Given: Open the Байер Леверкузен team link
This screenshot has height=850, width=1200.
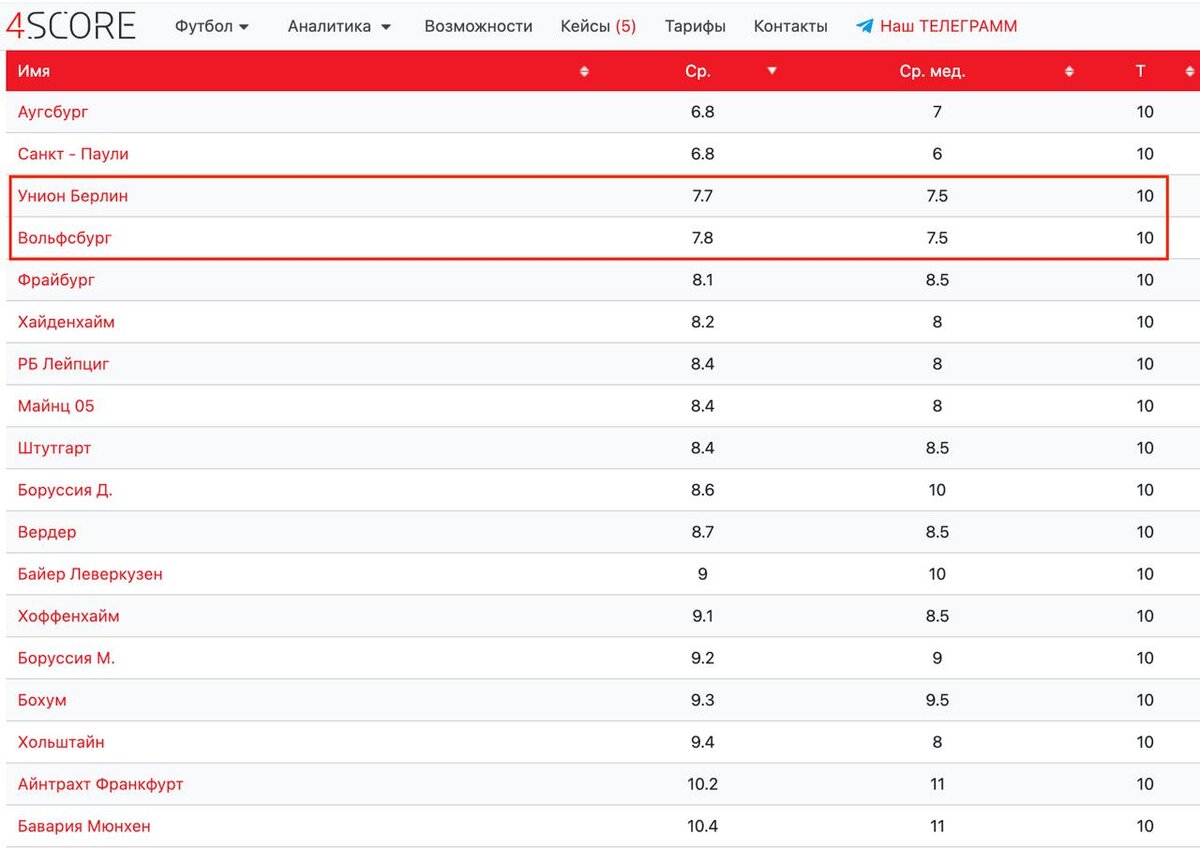Looking at the screenshot, I should click(90, 574).
